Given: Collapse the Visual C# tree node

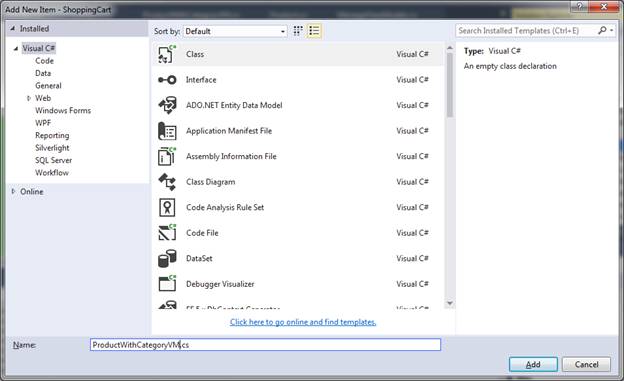Looking at the screenshot, I should click(16, 49).
